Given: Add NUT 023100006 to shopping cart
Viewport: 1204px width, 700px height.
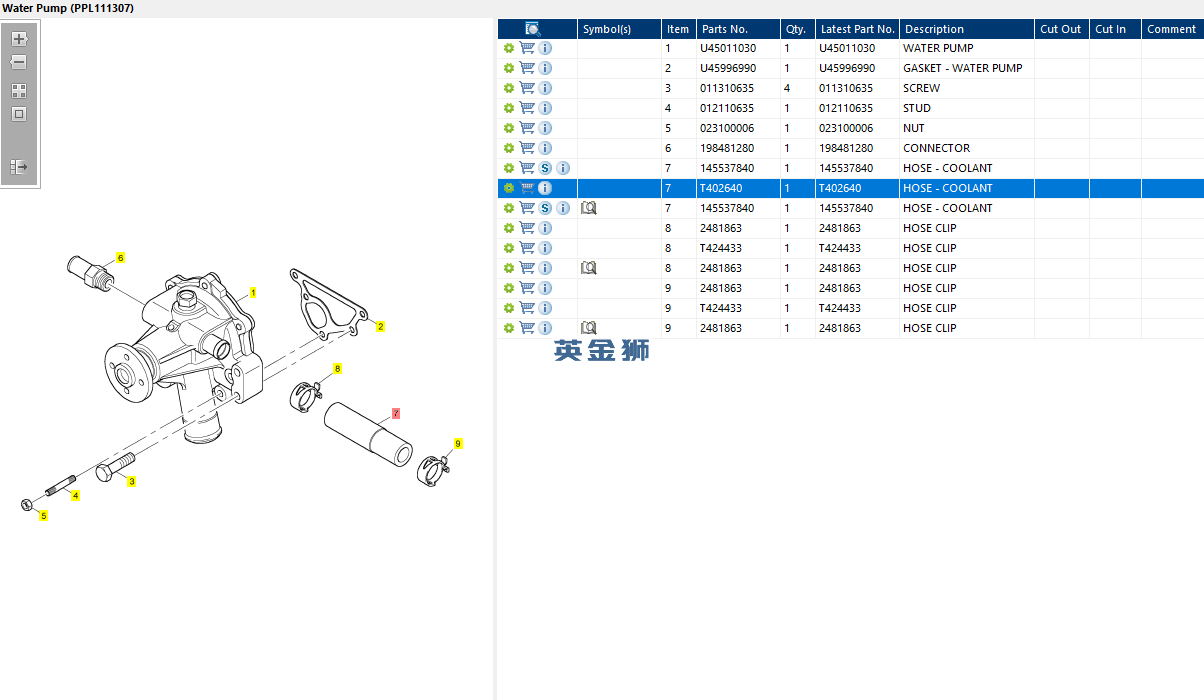Looking at the screenshot, I should click(x=527, y=128).
